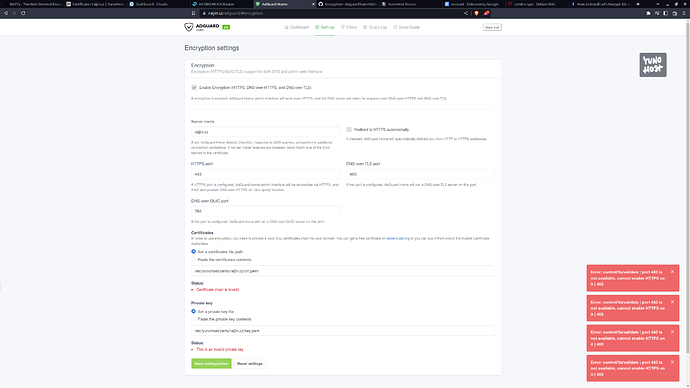The image size is (690, 388).
Task: Click the AdGuard Home shield logo
Action: point(189,27)
